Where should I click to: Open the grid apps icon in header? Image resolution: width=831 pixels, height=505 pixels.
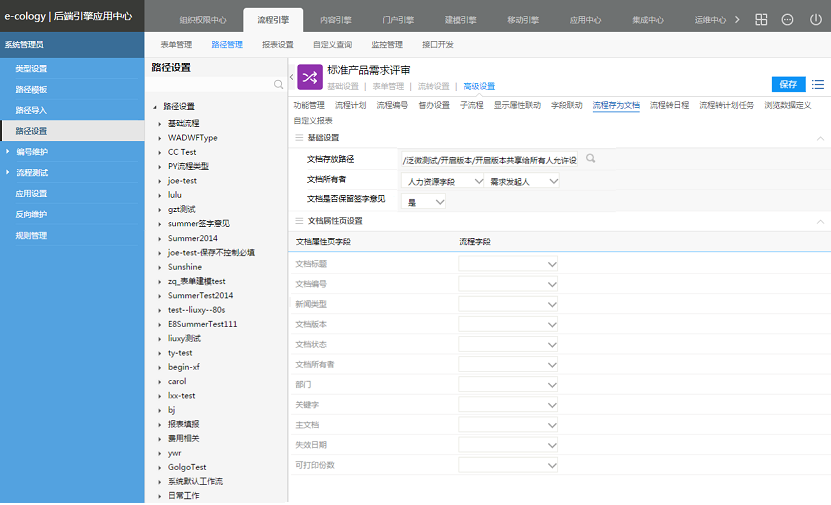(761, 20)
